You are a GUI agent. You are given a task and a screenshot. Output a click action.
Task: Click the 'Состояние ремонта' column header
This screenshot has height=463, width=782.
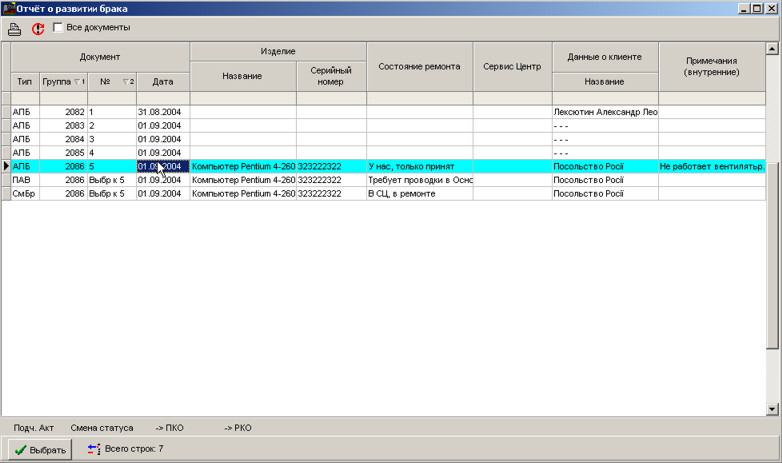pyautogui.click(x=419, y=67)
